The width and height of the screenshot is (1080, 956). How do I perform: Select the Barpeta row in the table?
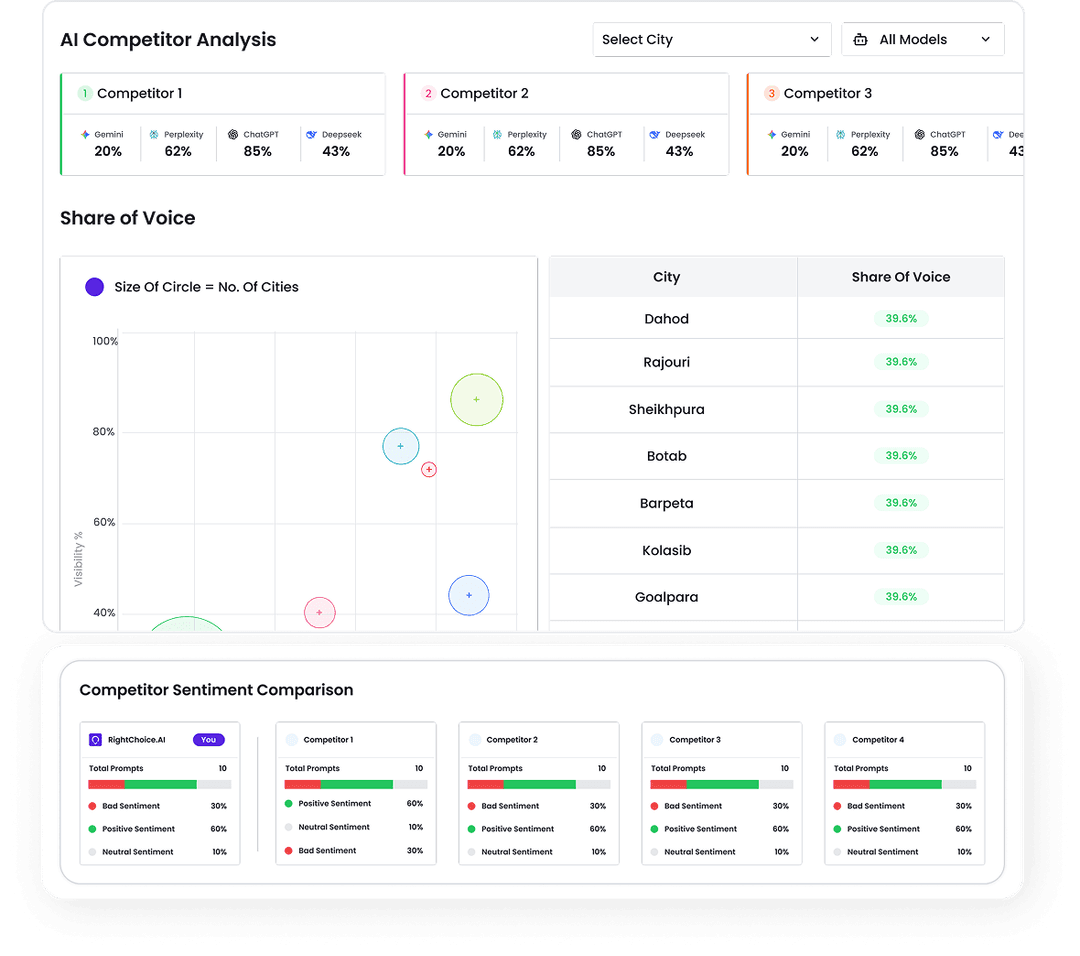667,503
